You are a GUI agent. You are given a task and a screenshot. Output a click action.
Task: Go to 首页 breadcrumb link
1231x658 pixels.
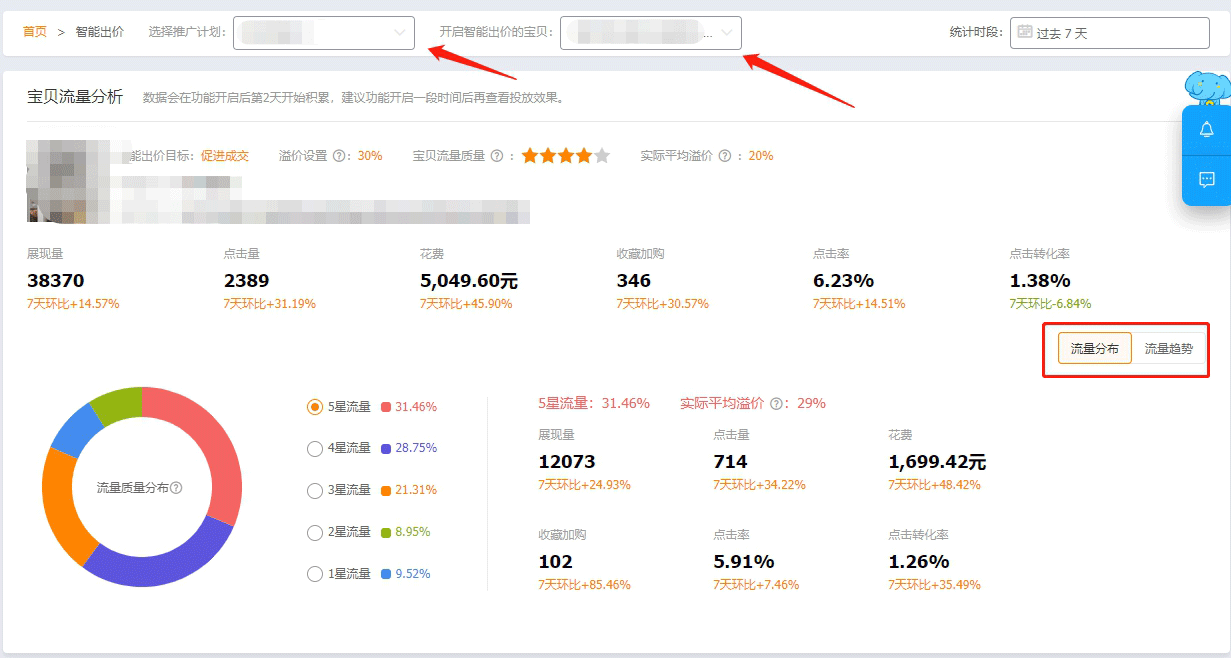pos(35,32)
